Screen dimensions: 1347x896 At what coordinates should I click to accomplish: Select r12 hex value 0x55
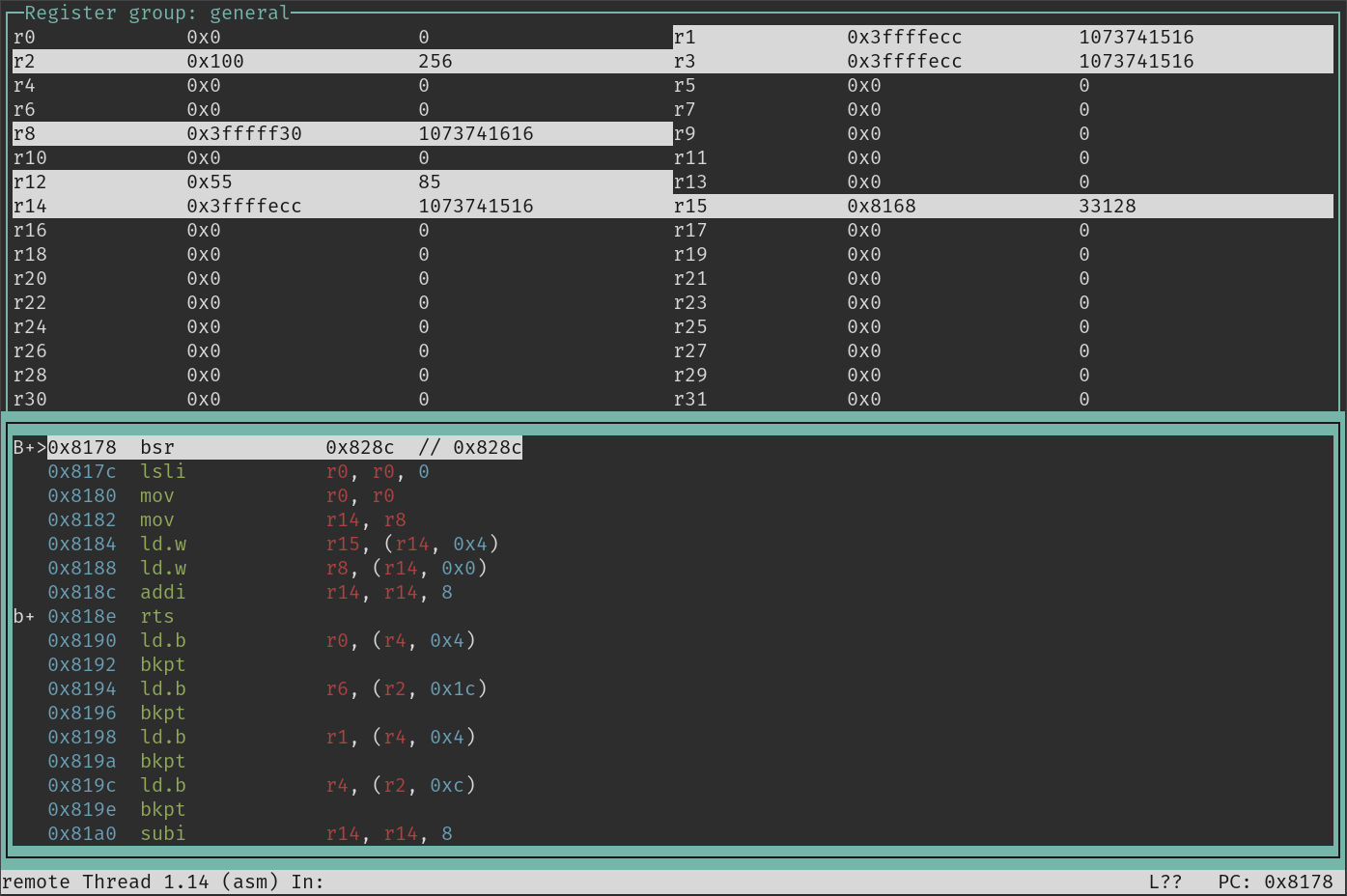click(210, 182)
